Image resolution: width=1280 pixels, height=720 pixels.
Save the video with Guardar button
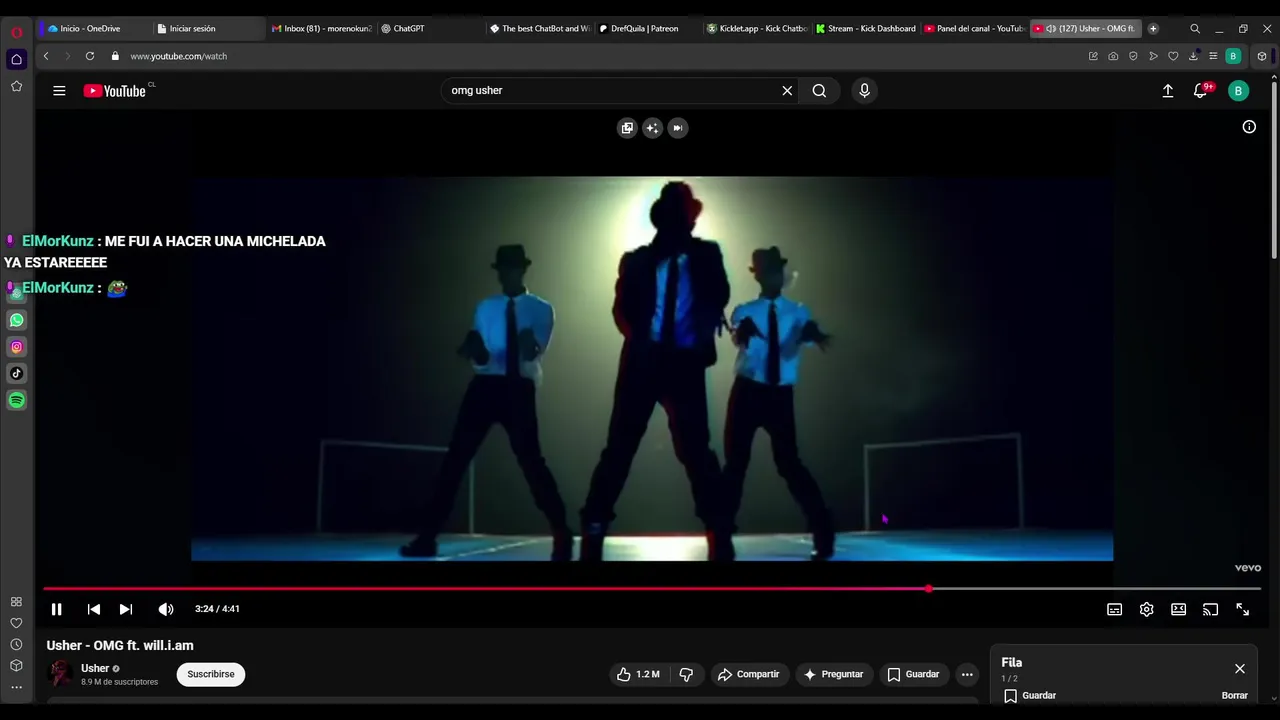click(x=914, y=674)
